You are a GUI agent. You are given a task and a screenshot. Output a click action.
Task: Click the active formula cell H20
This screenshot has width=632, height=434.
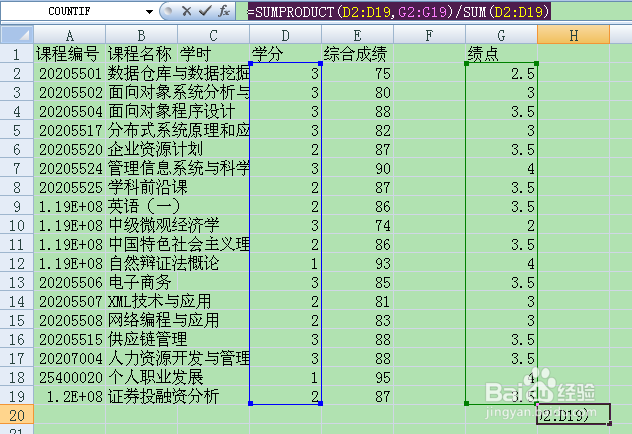(x=574, y=414)
